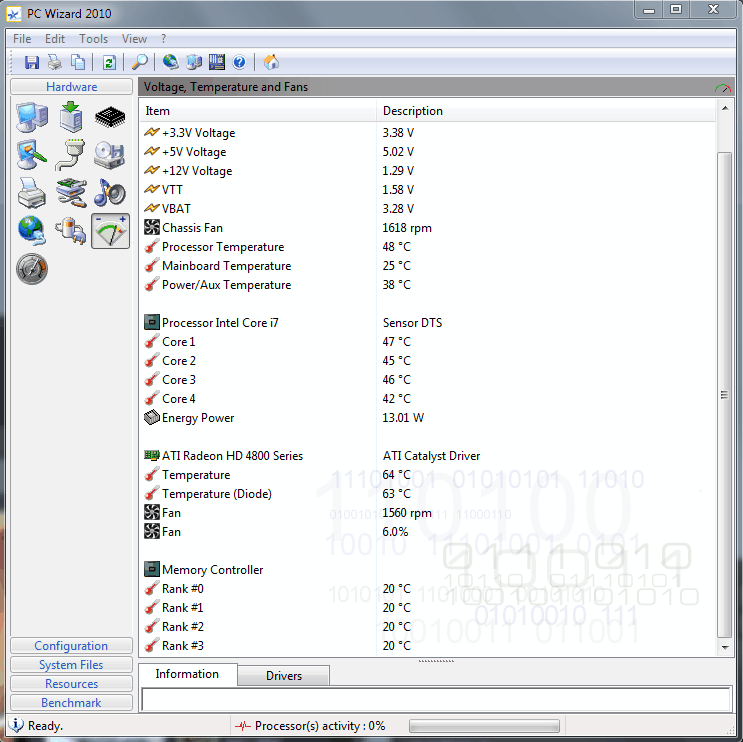Click the Ready status bar info icon
The image size is (743, 742).
(16, 725)
